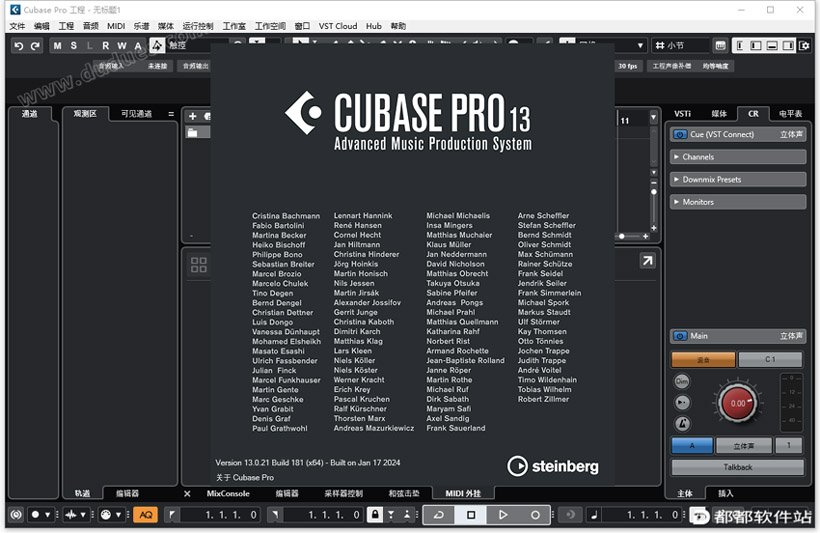Click the 30 fps frame rate field
Viewport: 820px width, 533px height.
[628, 66]
